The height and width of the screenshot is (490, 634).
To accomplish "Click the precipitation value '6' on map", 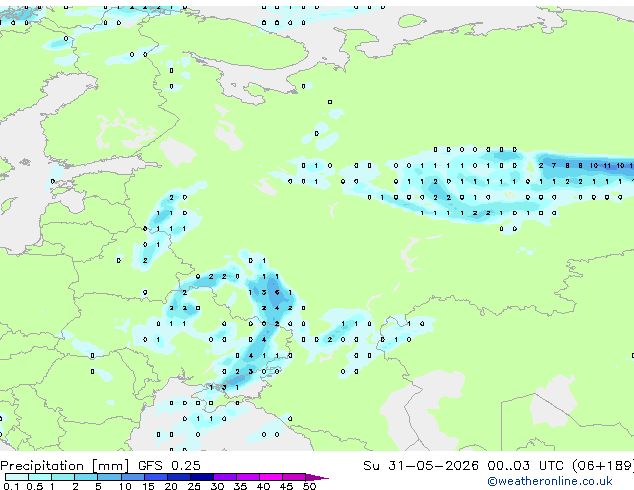I will click(277, 292).
